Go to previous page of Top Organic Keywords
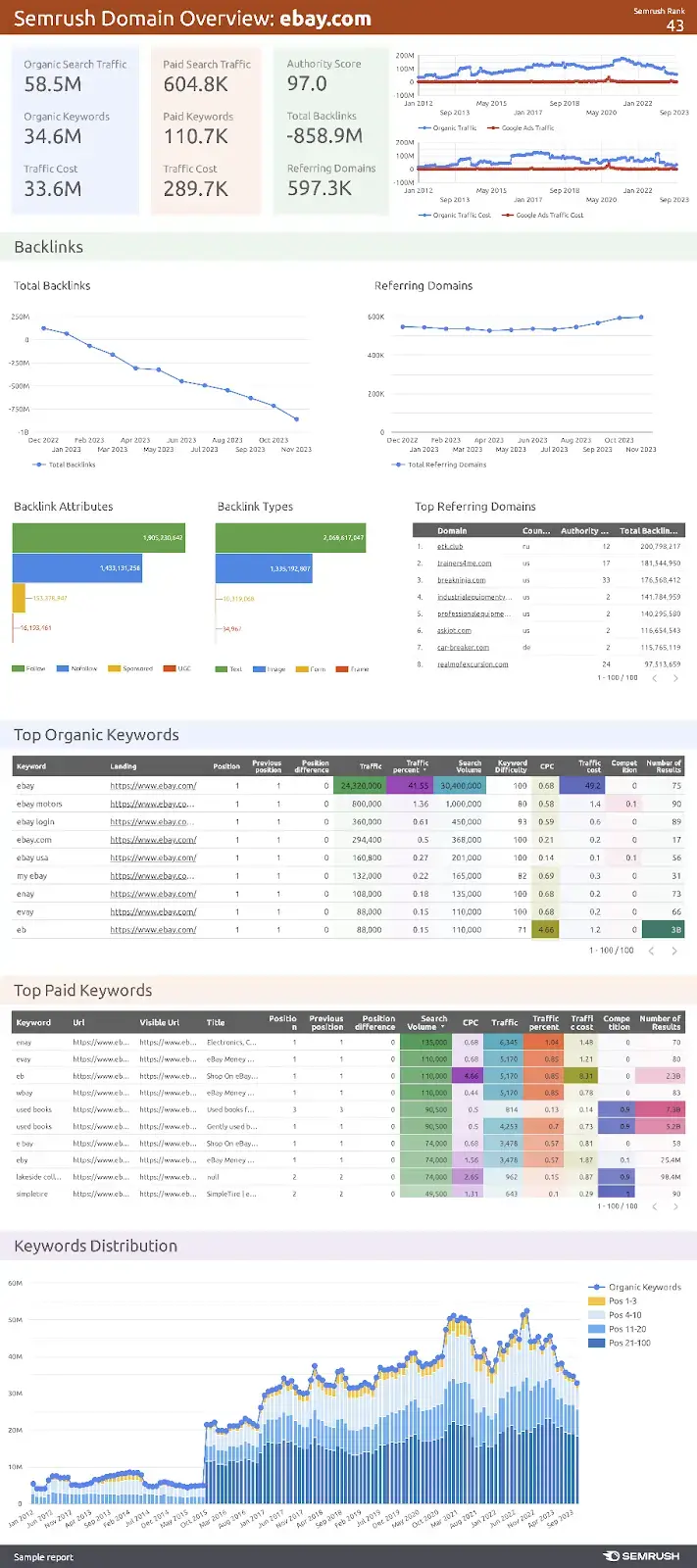This screenshot has width=697, height=1568. pyautogui.click(x=652, y=951)
